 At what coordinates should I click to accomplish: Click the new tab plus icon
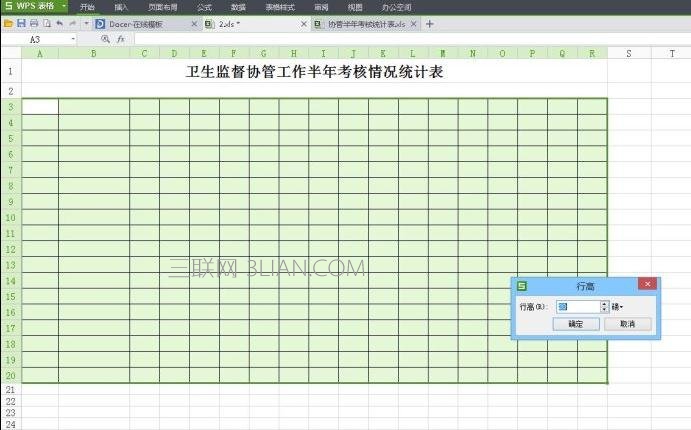point(430,24)
